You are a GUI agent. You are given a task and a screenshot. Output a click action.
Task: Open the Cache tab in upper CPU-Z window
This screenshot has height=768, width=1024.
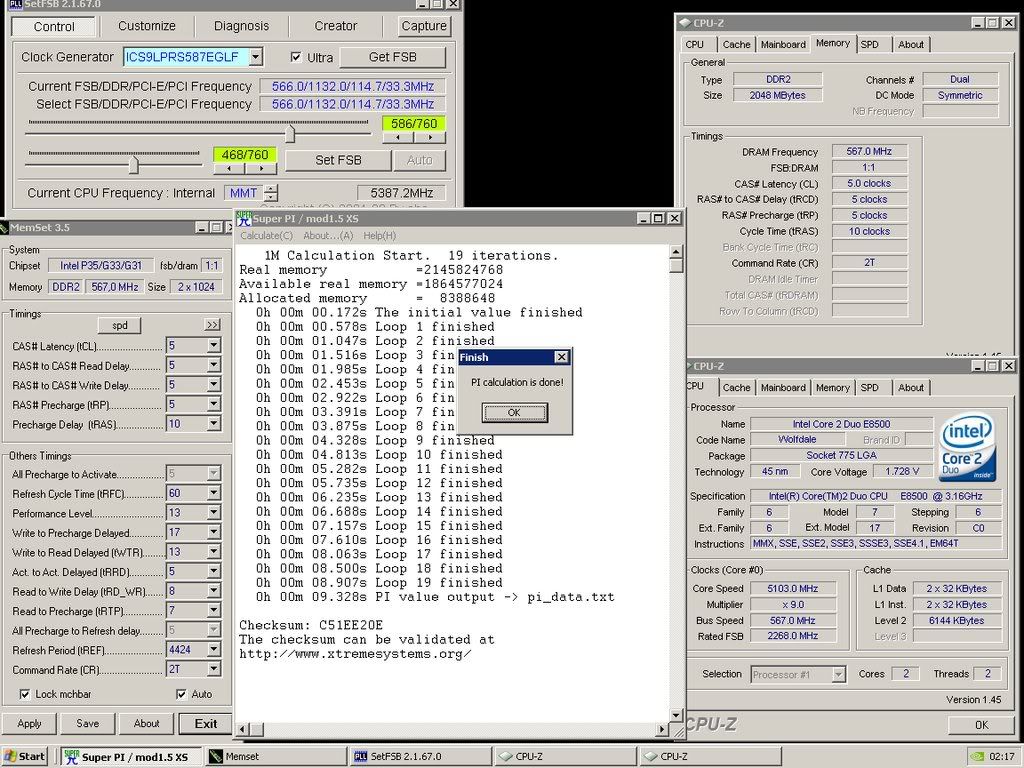tap(736, 44)
